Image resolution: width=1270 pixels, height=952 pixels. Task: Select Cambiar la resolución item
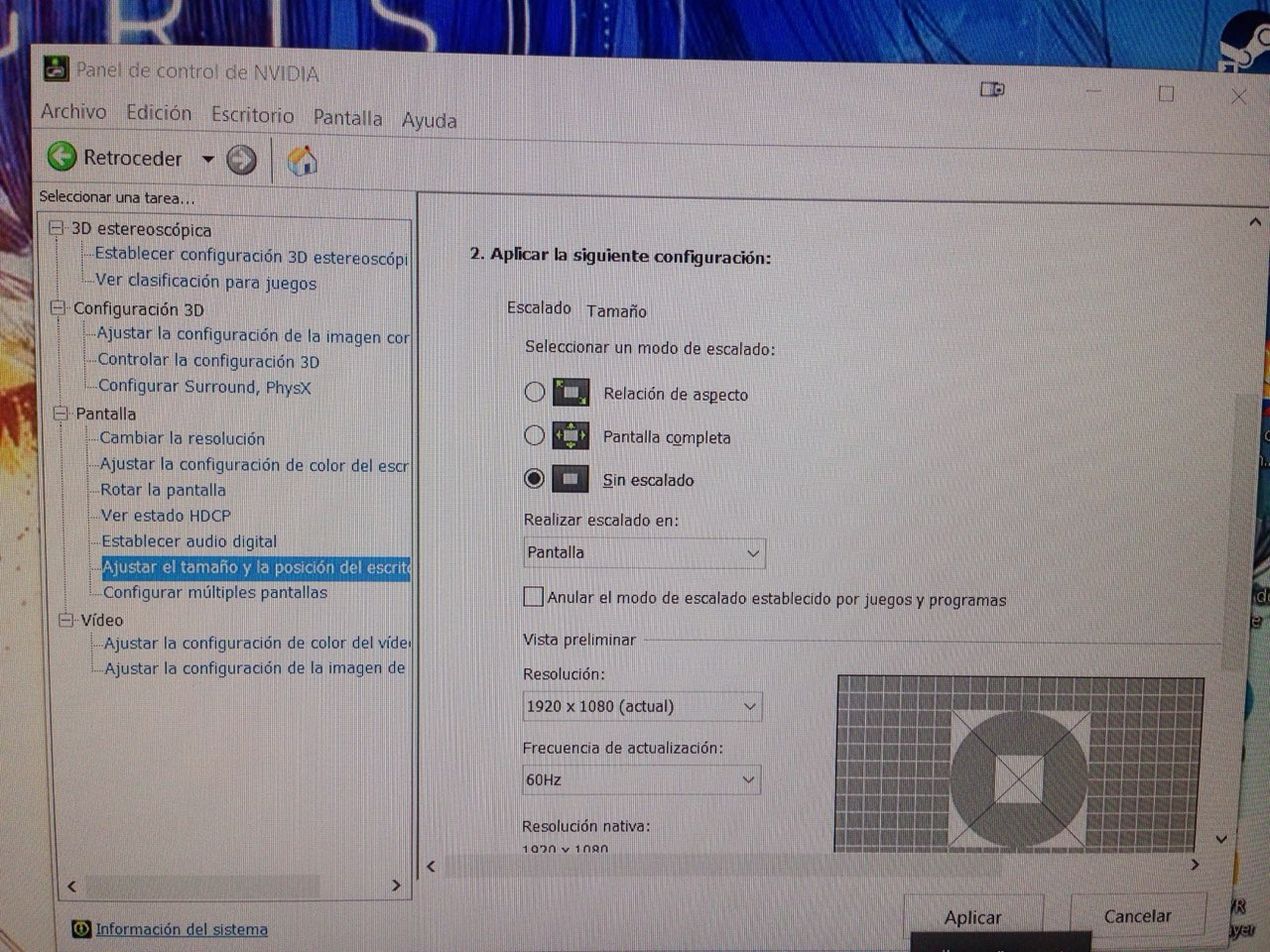point(183,438)
